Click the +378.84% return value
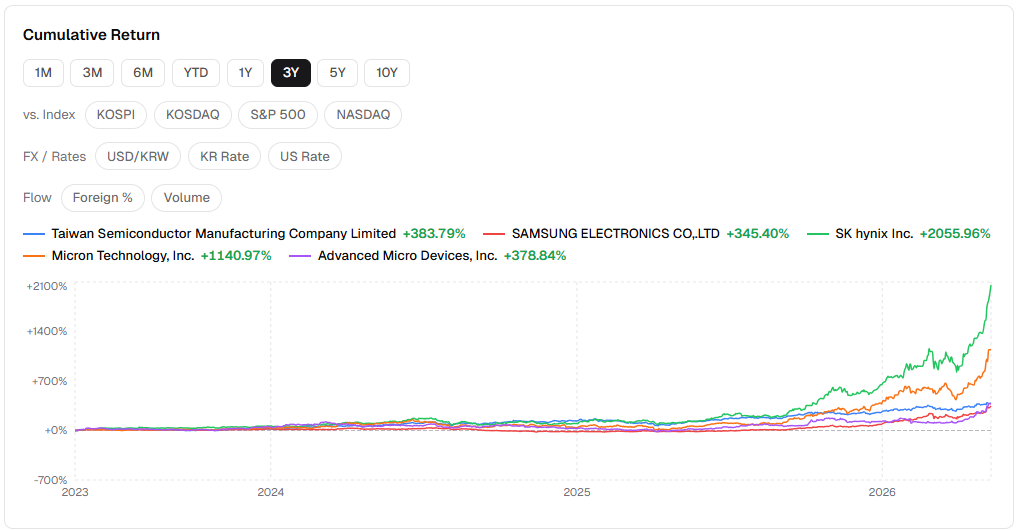This screenshot has height=530, width=1017. (x=535, y=256)
